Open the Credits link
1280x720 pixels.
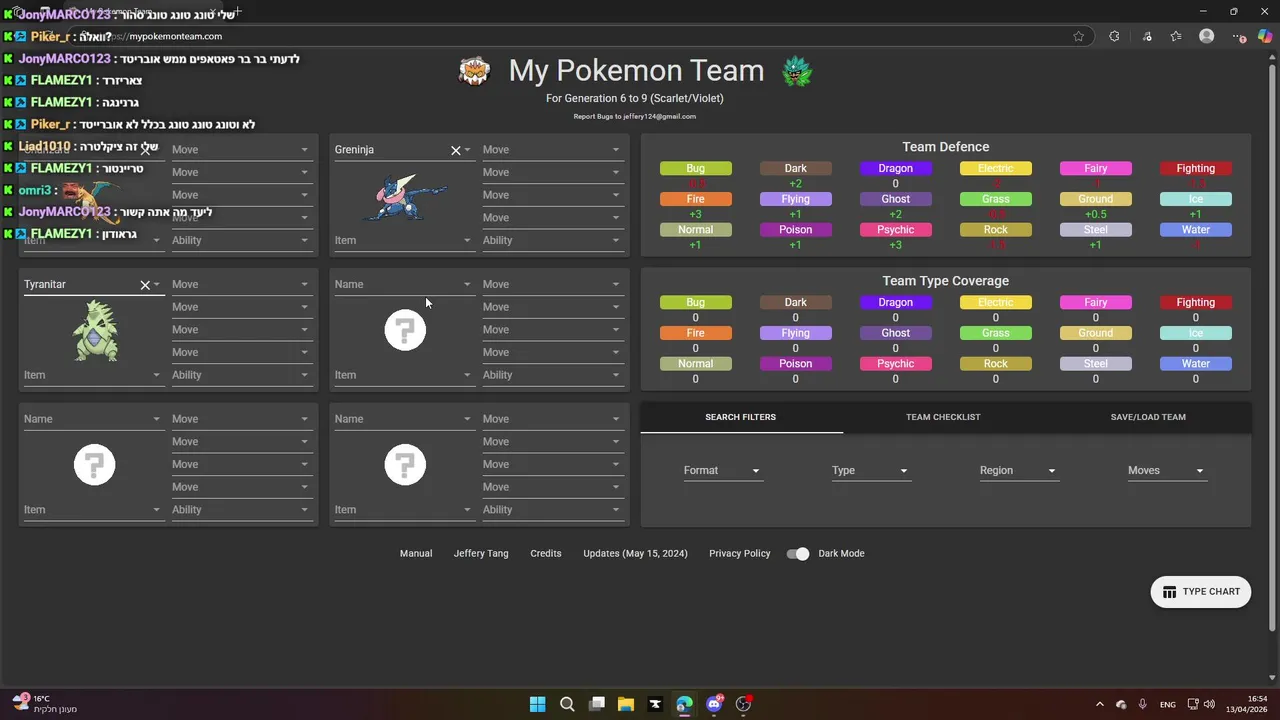(546, 553)
